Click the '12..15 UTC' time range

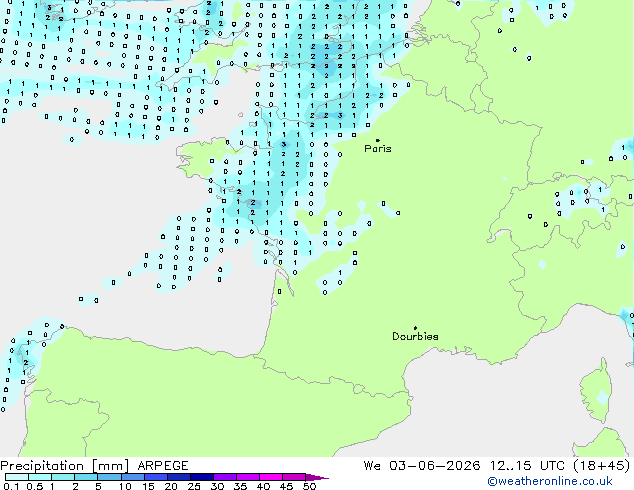point(527,466)
